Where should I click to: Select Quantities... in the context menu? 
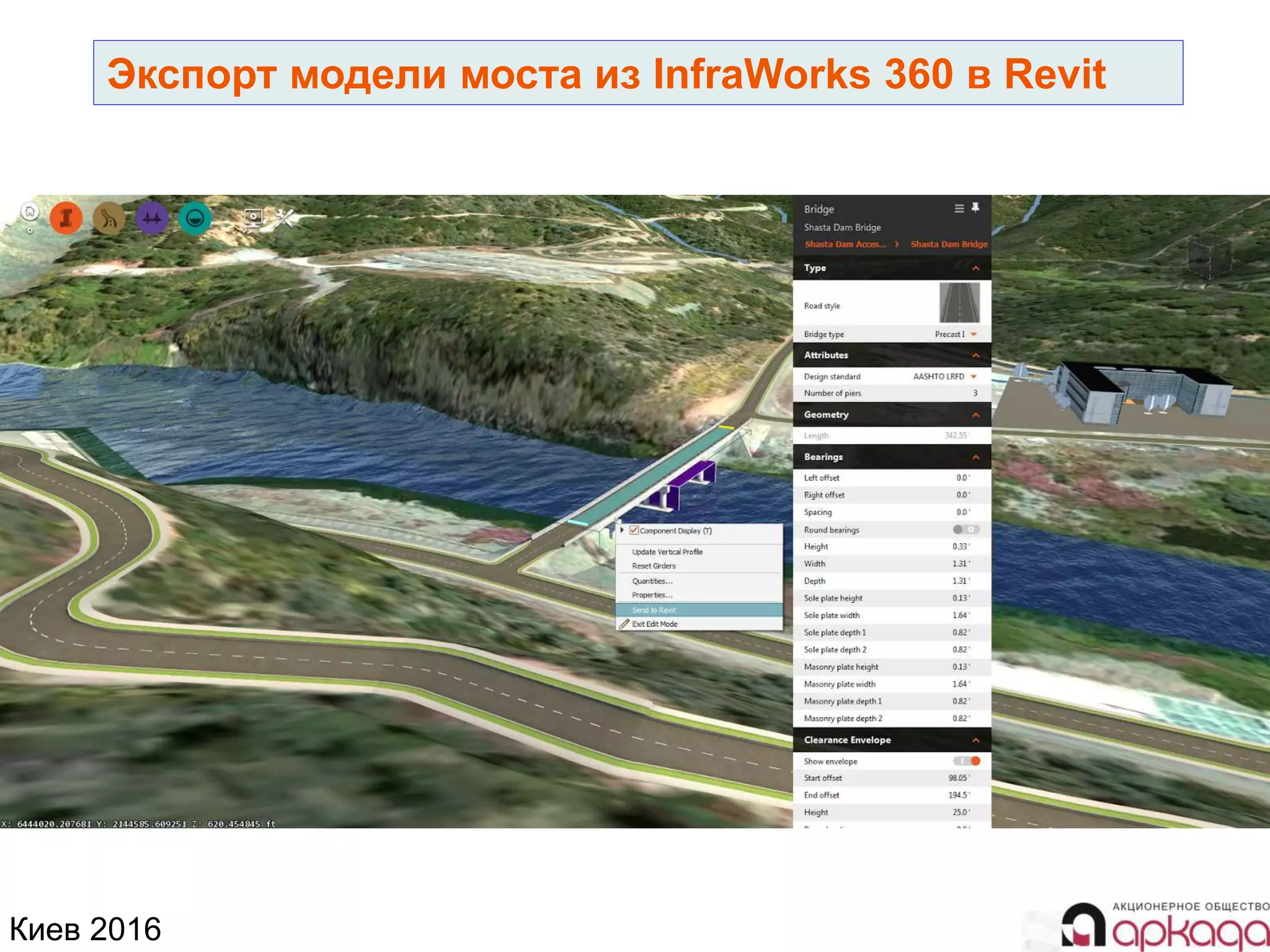pos(652,581)
